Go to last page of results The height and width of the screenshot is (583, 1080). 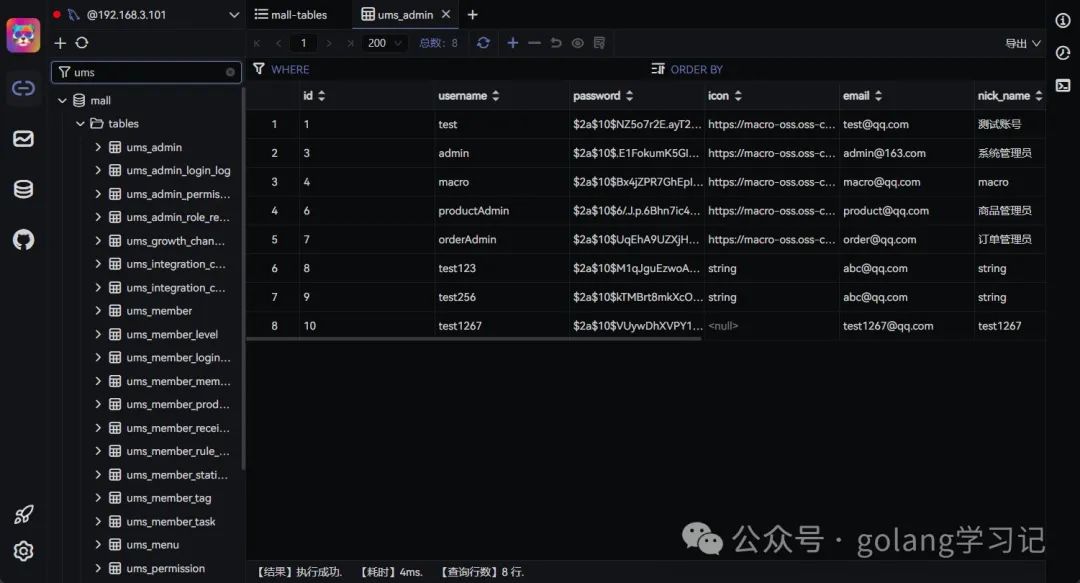pos(350,43)
